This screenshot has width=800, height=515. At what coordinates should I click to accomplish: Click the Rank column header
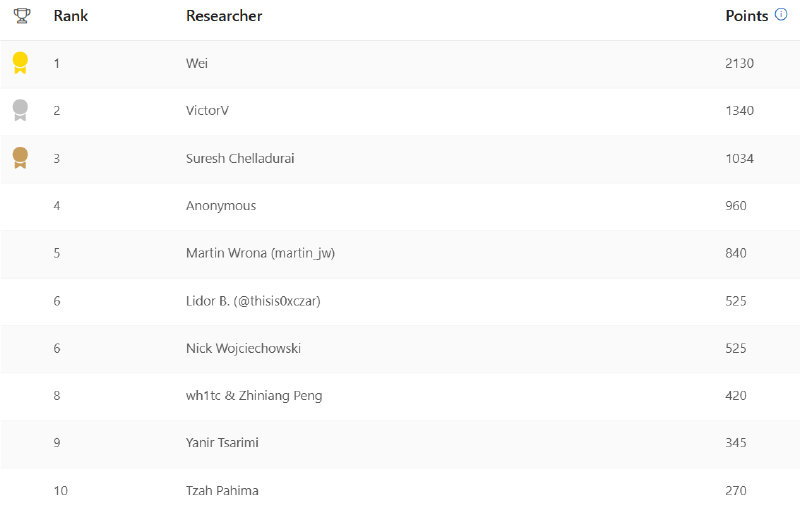click(x=71, y=16)
